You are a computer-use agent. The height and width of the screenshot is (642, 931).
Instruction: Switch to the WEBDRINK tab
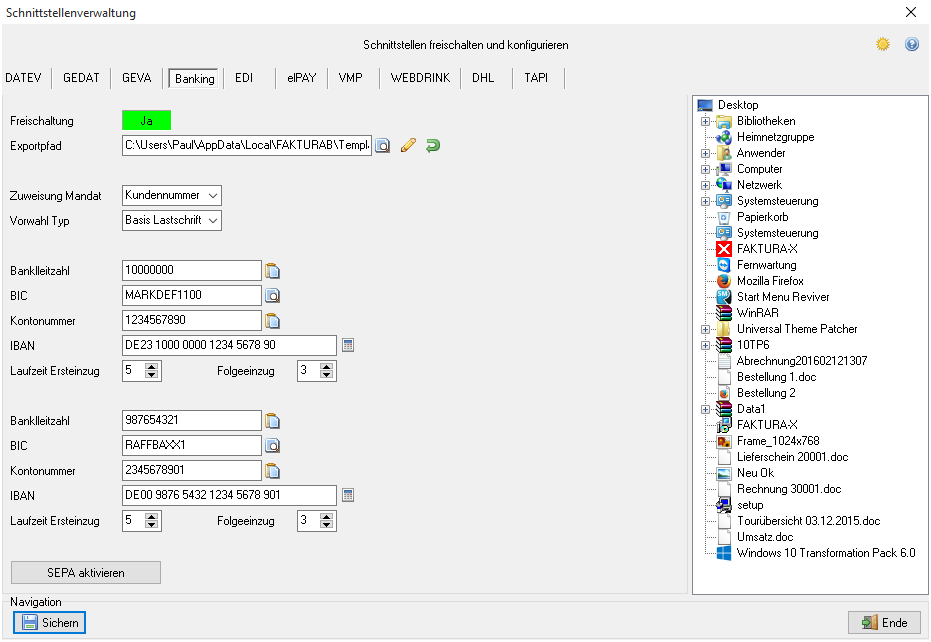(x=420, y=78)
